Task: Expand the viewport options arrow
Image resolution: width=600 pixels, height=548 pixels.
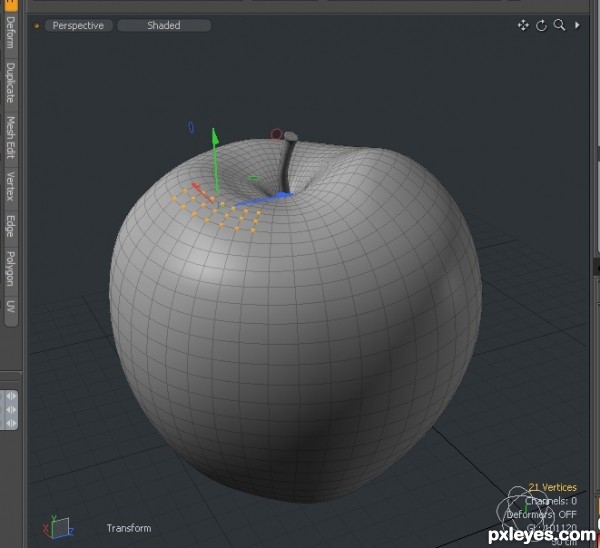Action: [577, 25]
